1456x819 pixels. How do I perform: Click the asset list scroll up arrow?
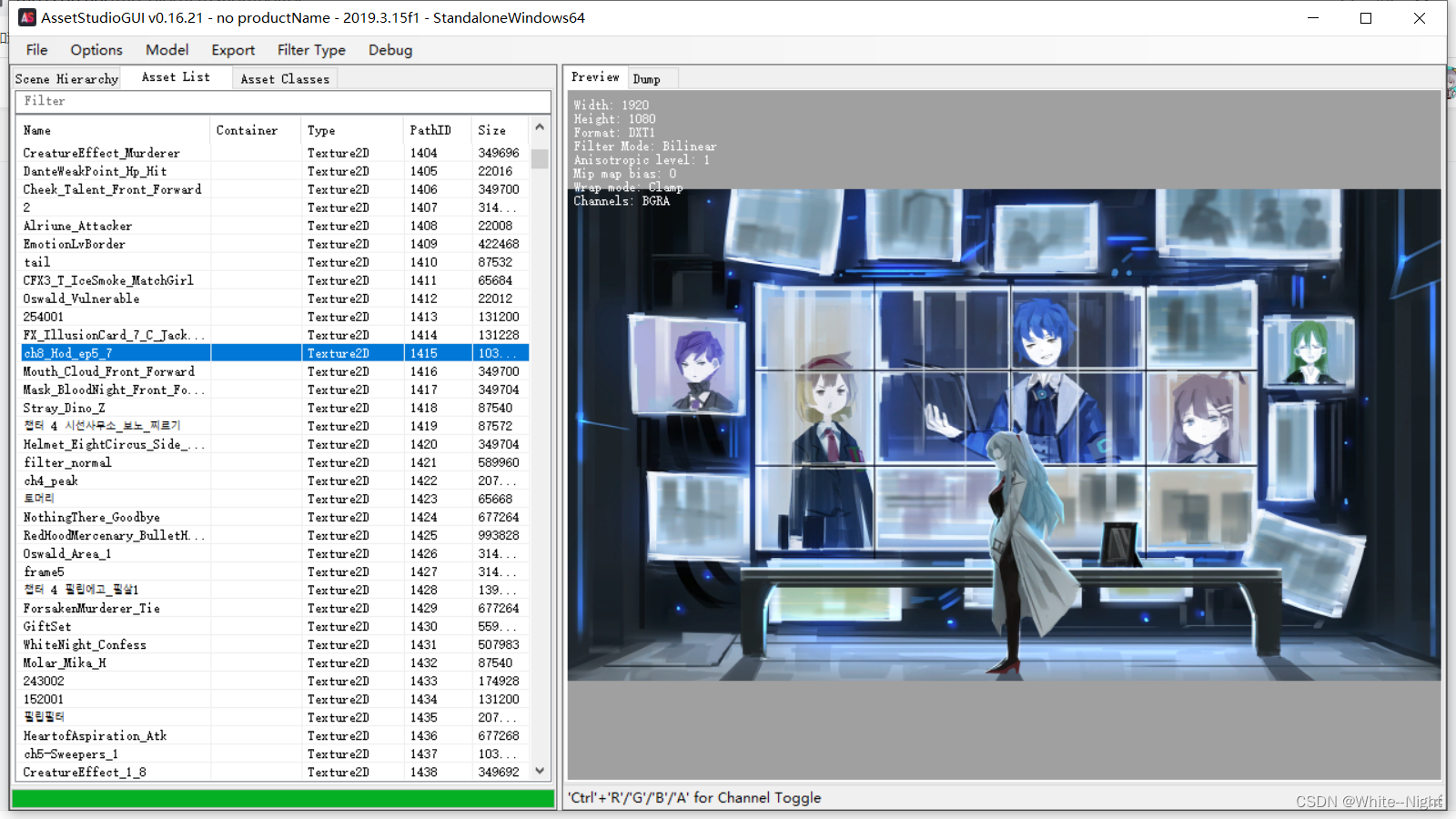click(x=540, y=127)
